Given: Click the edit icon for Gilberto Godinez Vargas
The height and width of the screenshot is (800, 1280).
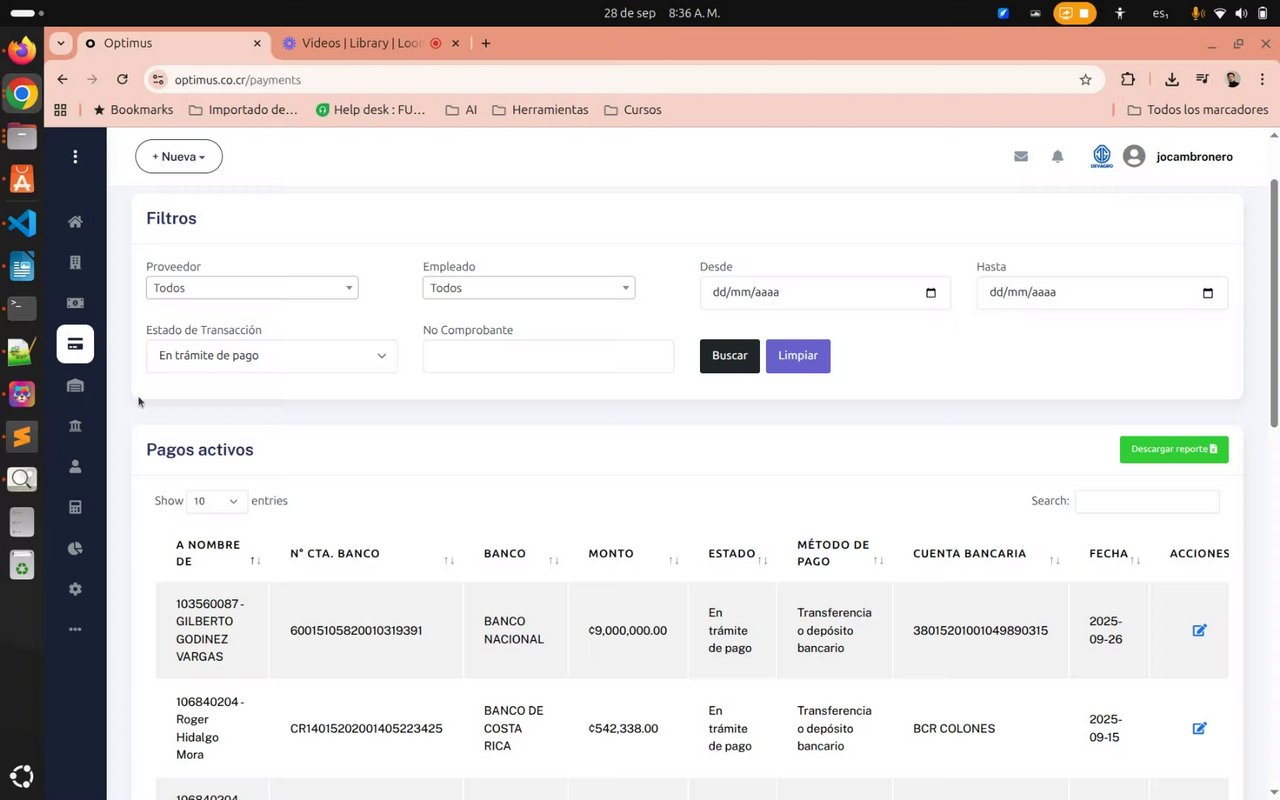Looking at the screenshot, I should click(1199, 630).
